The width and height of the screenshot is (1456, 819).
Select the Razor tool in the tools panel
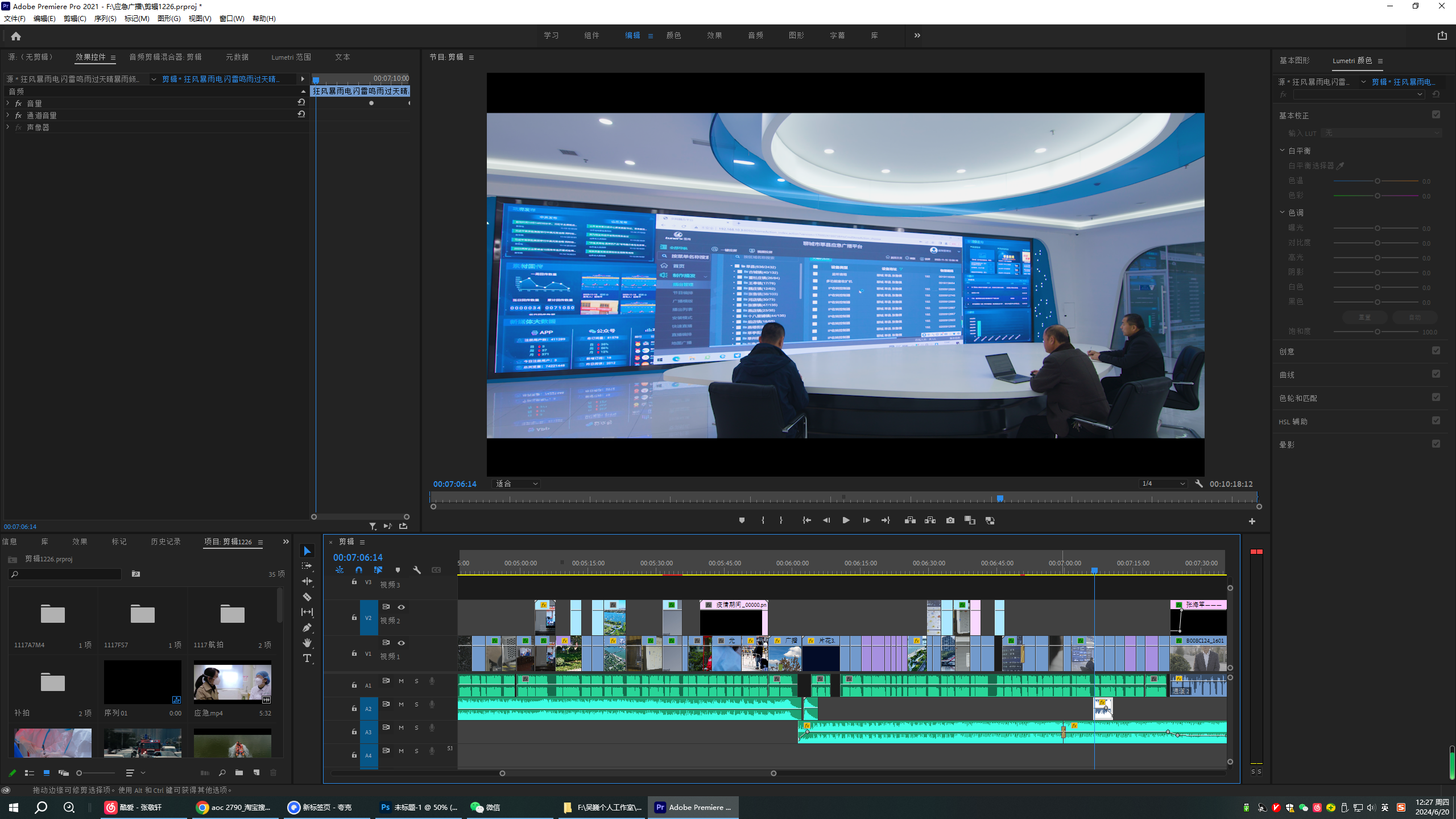coord(307,597)
